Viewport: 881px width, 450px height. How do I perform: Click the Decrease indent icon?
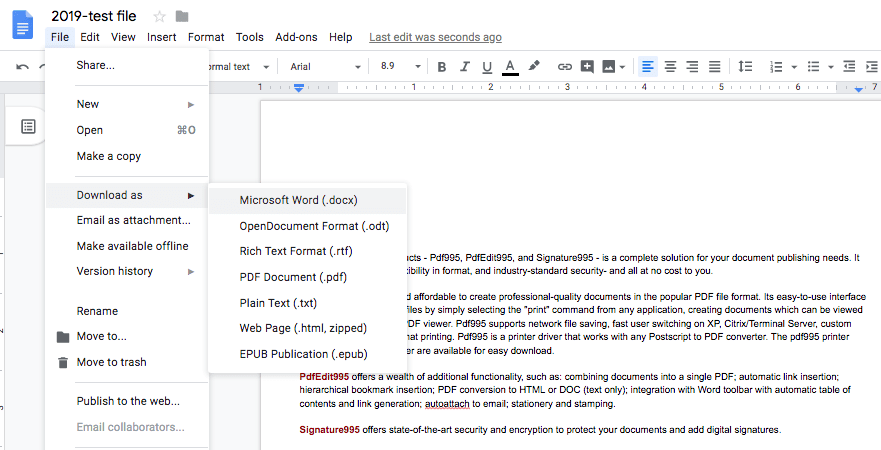coord(850,66)
